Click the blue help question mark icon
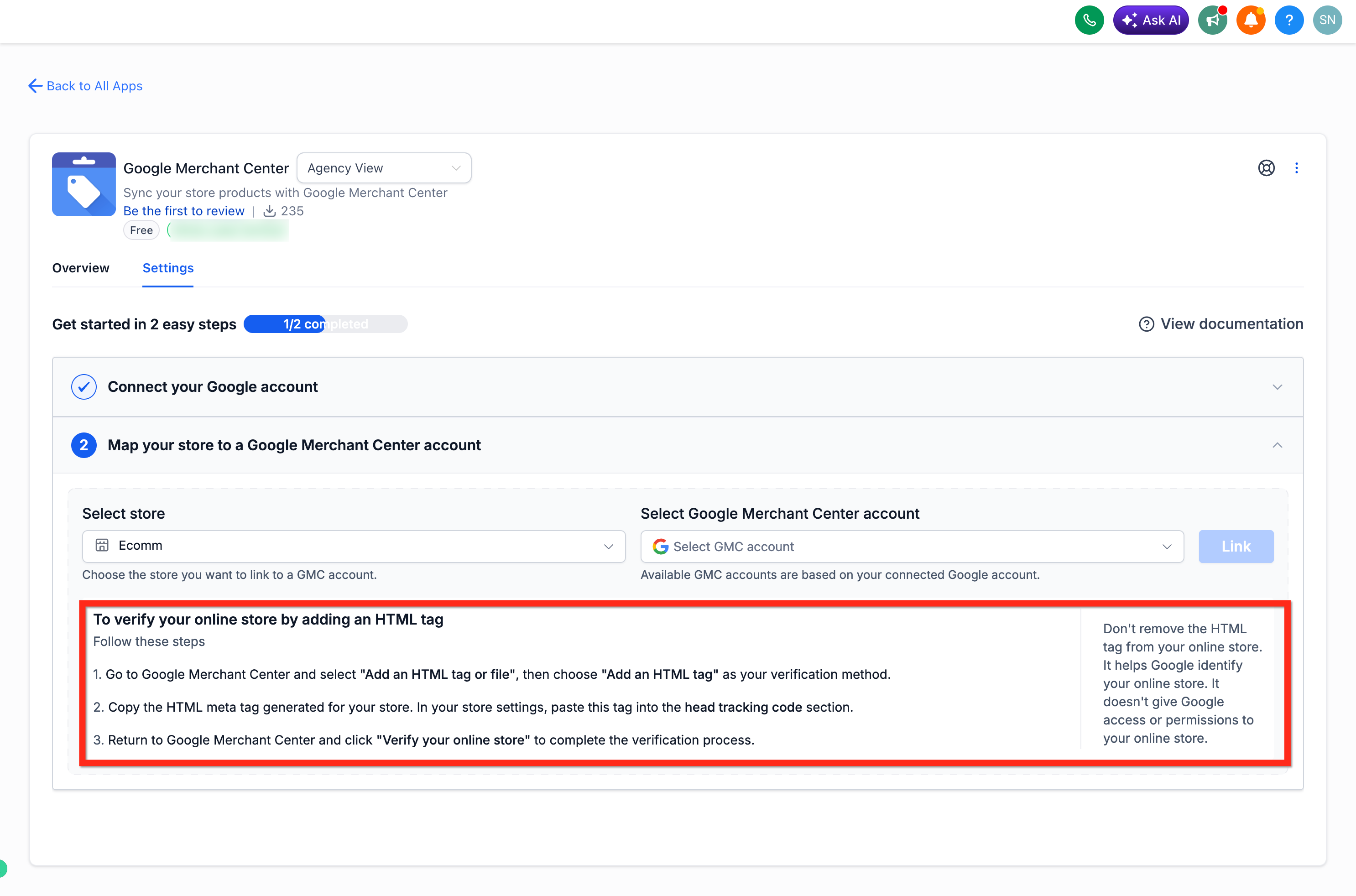Viewport: 1356px width, 896px height. [x=1289, y=21]
